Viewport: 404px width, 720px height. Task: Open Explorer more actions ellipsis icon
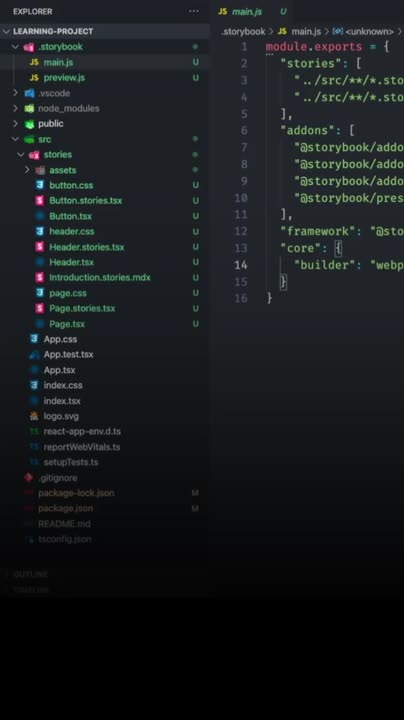[194, 11]
